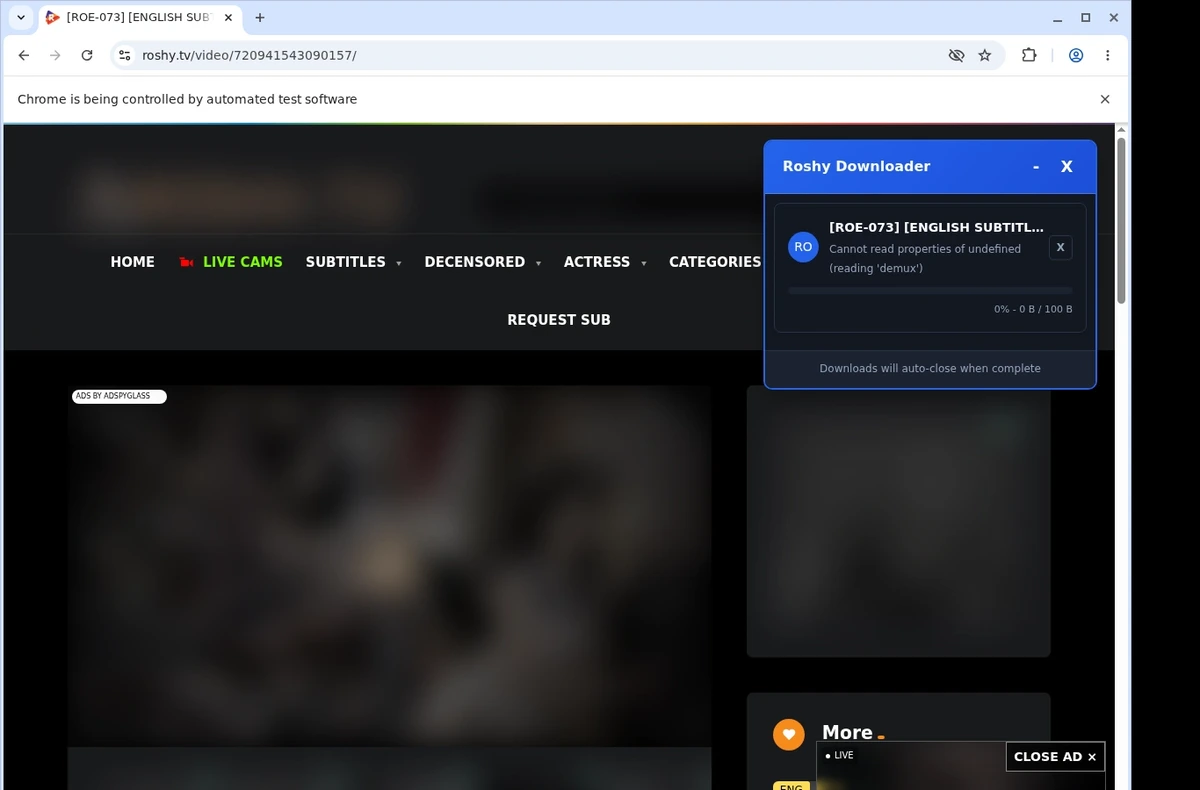This screenshot has width=1200, height=790.
Task: Click the sidebar blurred thumbnail image
Action: [x=899, y=521]
